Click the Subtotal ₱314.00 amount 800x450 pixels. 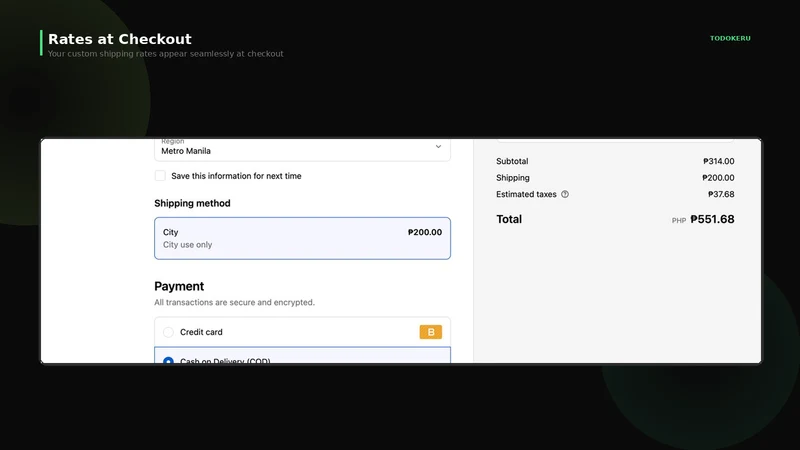click(718, 161)
